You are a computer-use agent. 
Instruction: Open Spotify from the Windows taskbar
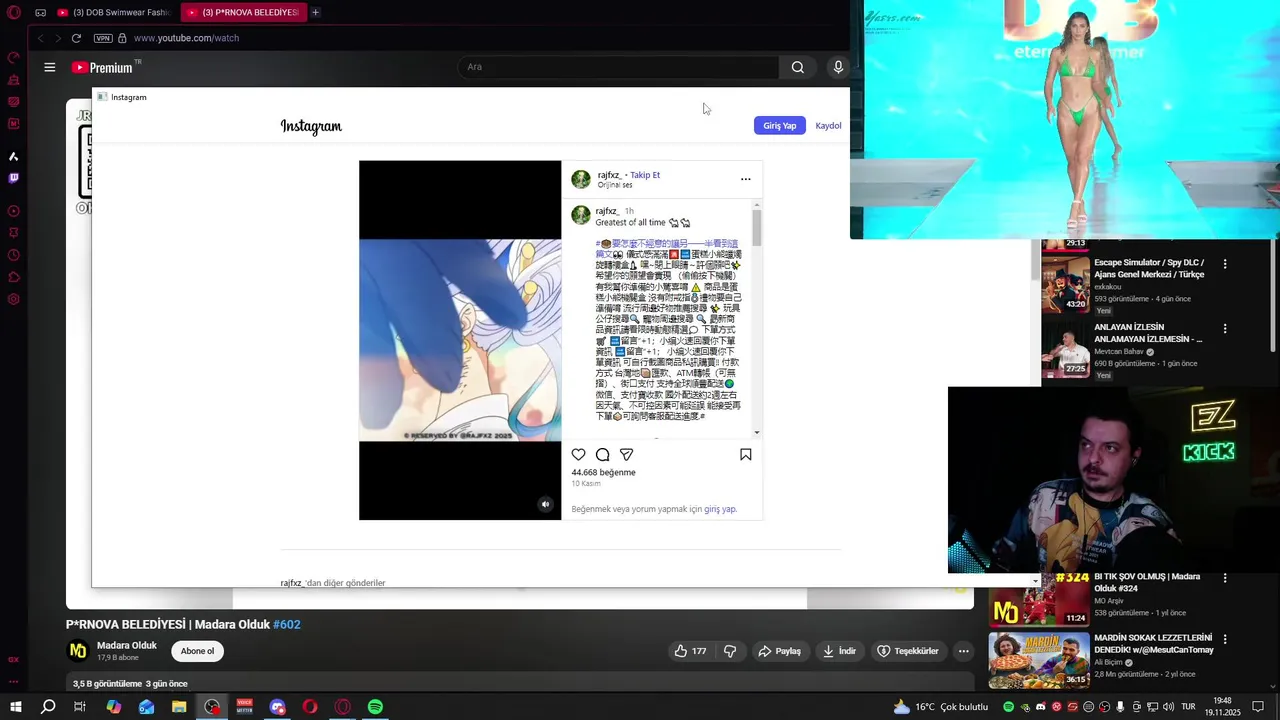click(375, 707)
